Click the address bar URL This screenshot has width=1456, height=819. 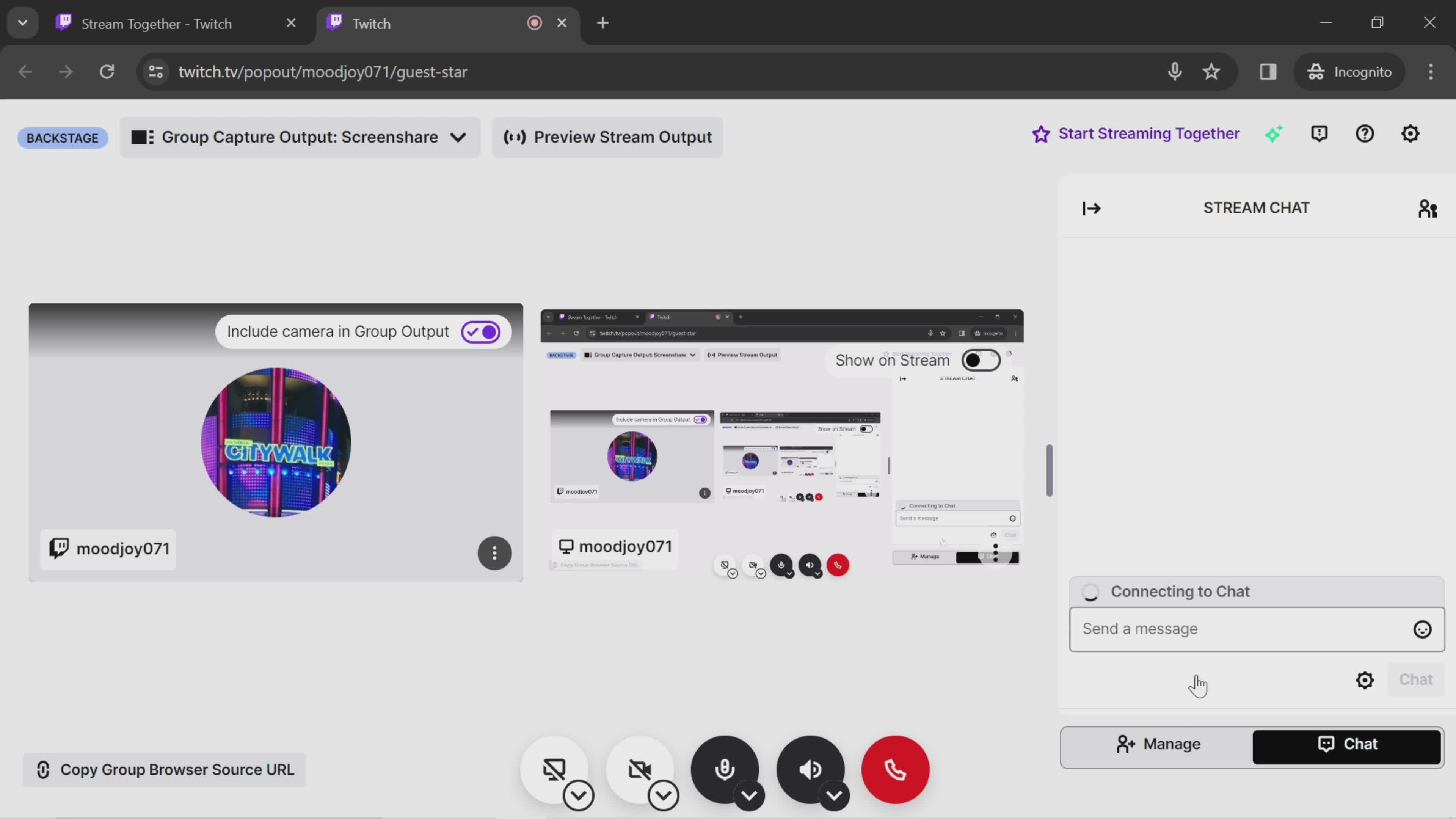[x=323, y=72]
